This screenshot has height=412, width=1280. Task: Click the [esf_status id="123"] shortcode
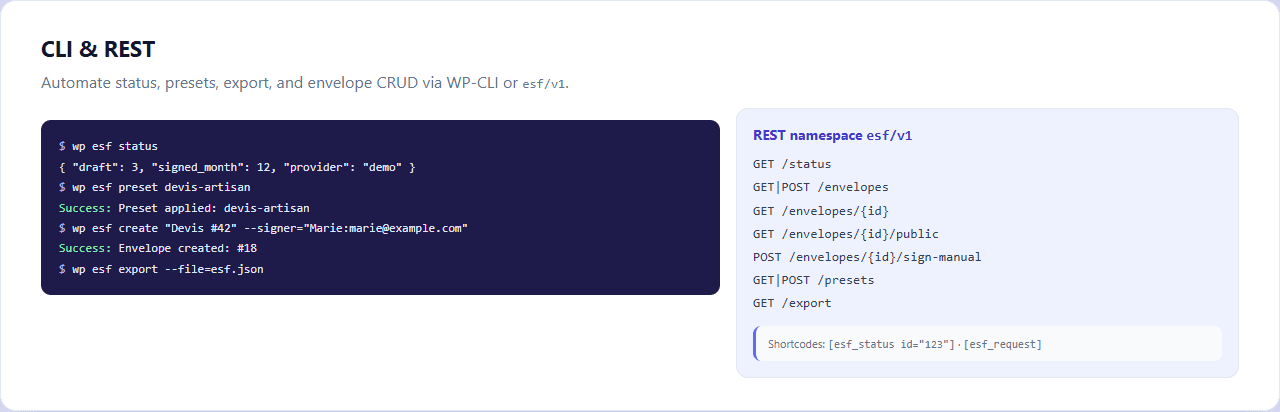[x=892, y=344]
